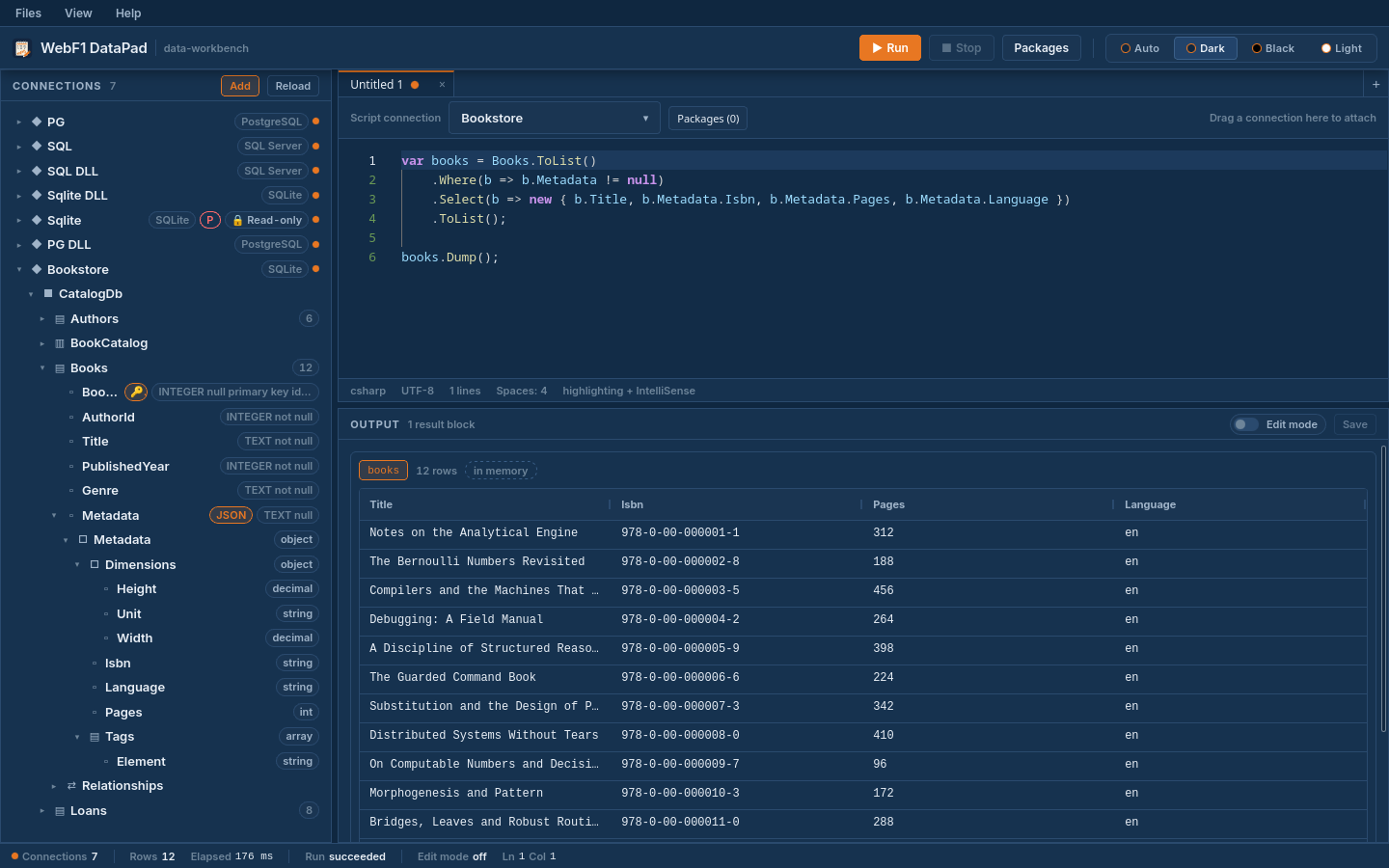Click the Save button in Output
The image size is (1389, 868).
click(1355, 424)
